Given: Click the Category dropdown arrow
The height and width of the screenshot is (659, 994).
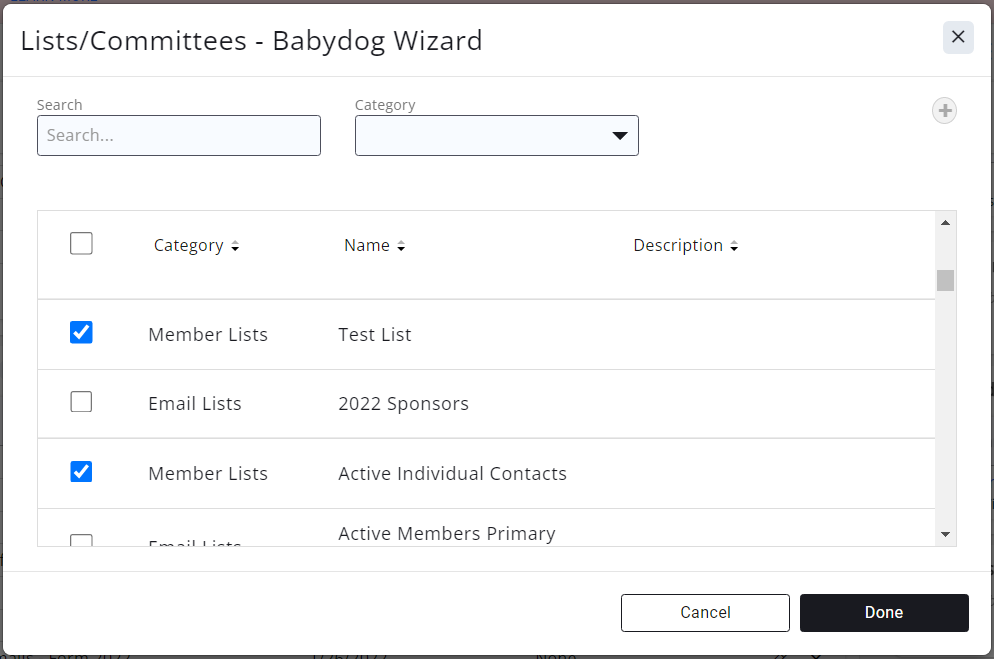Looking at the screenshot, I should click(619, 136).
